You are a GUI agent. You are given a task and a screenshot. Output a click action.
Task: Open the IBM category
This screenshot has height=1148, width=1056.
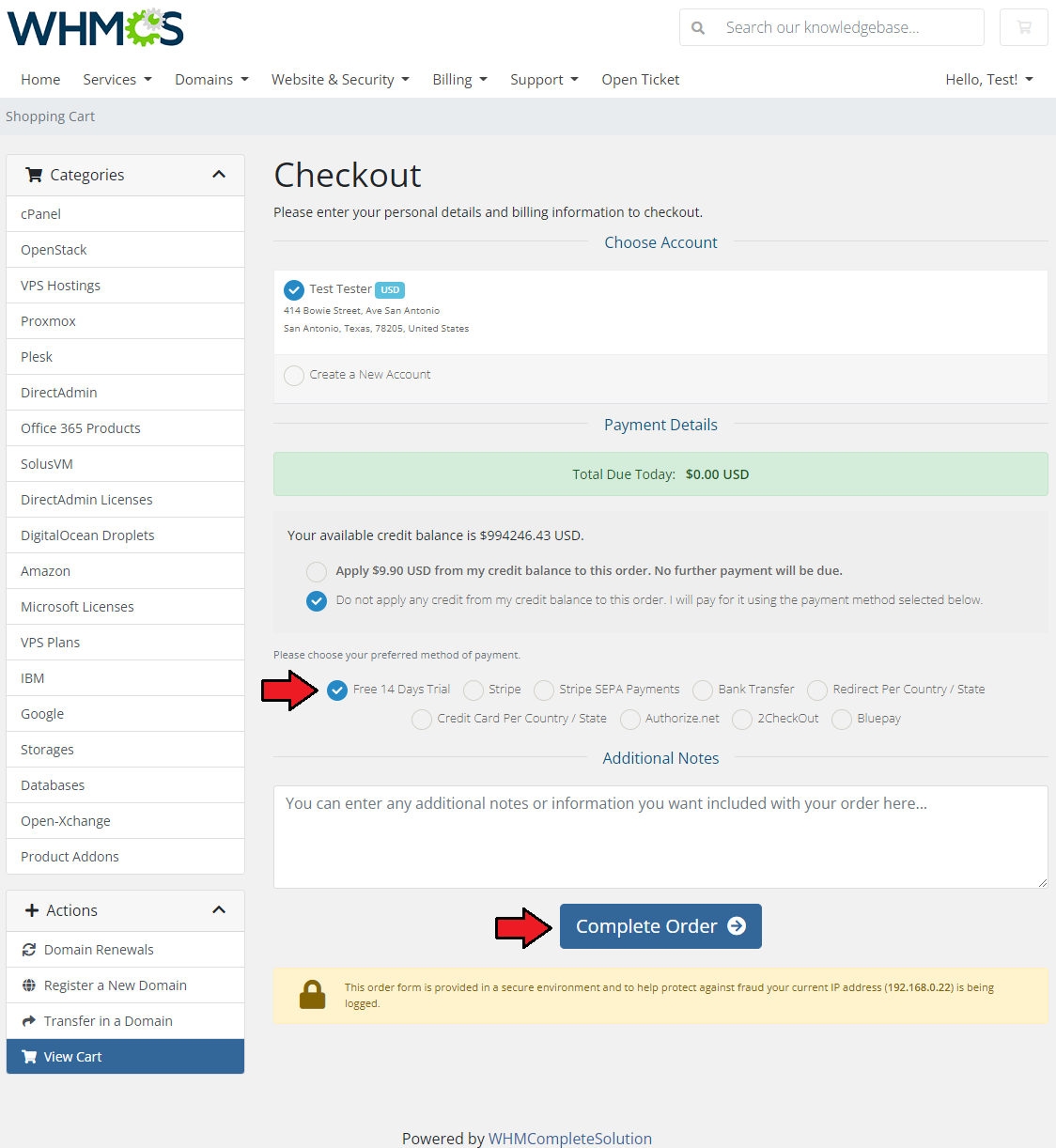pyautogui.click(x=125, y=678)
